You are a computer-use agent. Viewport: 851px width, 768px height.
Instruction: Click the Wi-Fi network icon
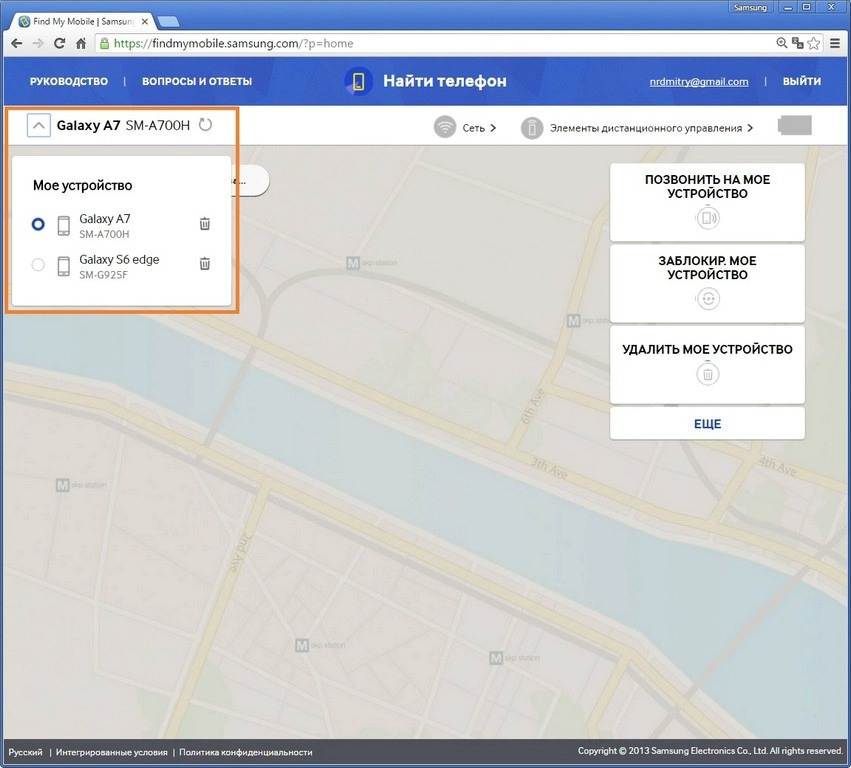click(445, 128)
